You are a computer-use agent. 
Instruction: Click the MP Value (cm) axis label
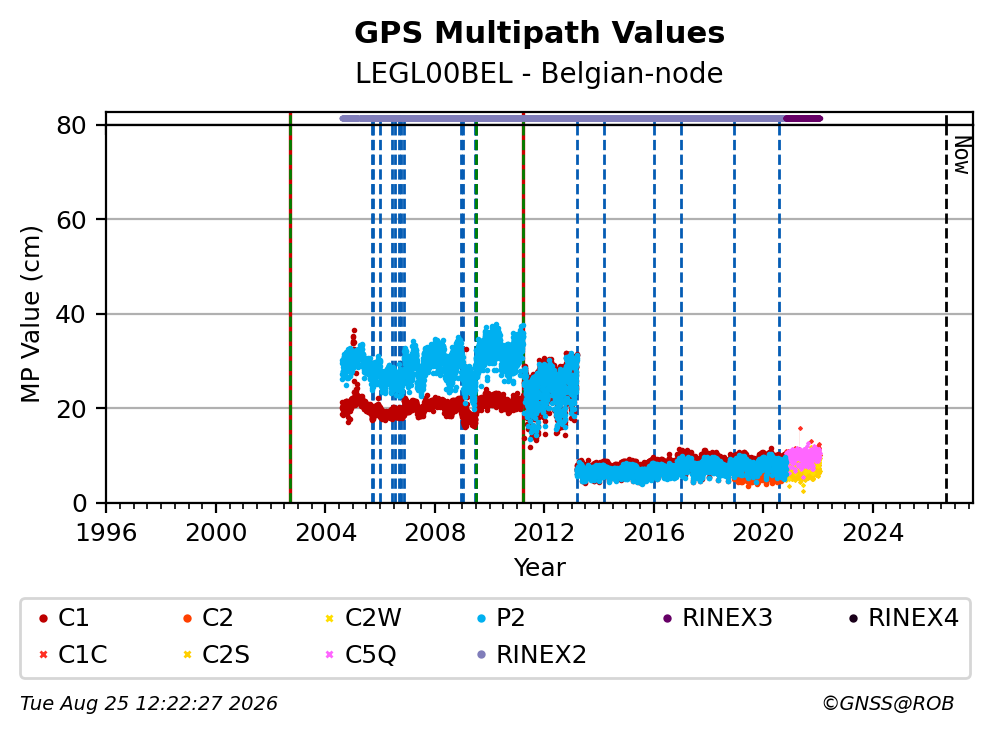[x=30, y=314]
